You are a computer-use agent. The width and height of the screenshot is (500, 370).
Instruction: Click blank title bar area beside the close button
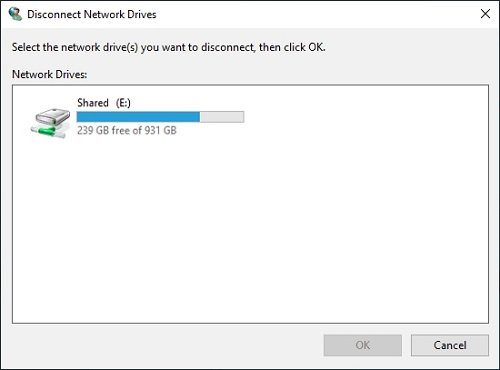click(x=317, y=14)
